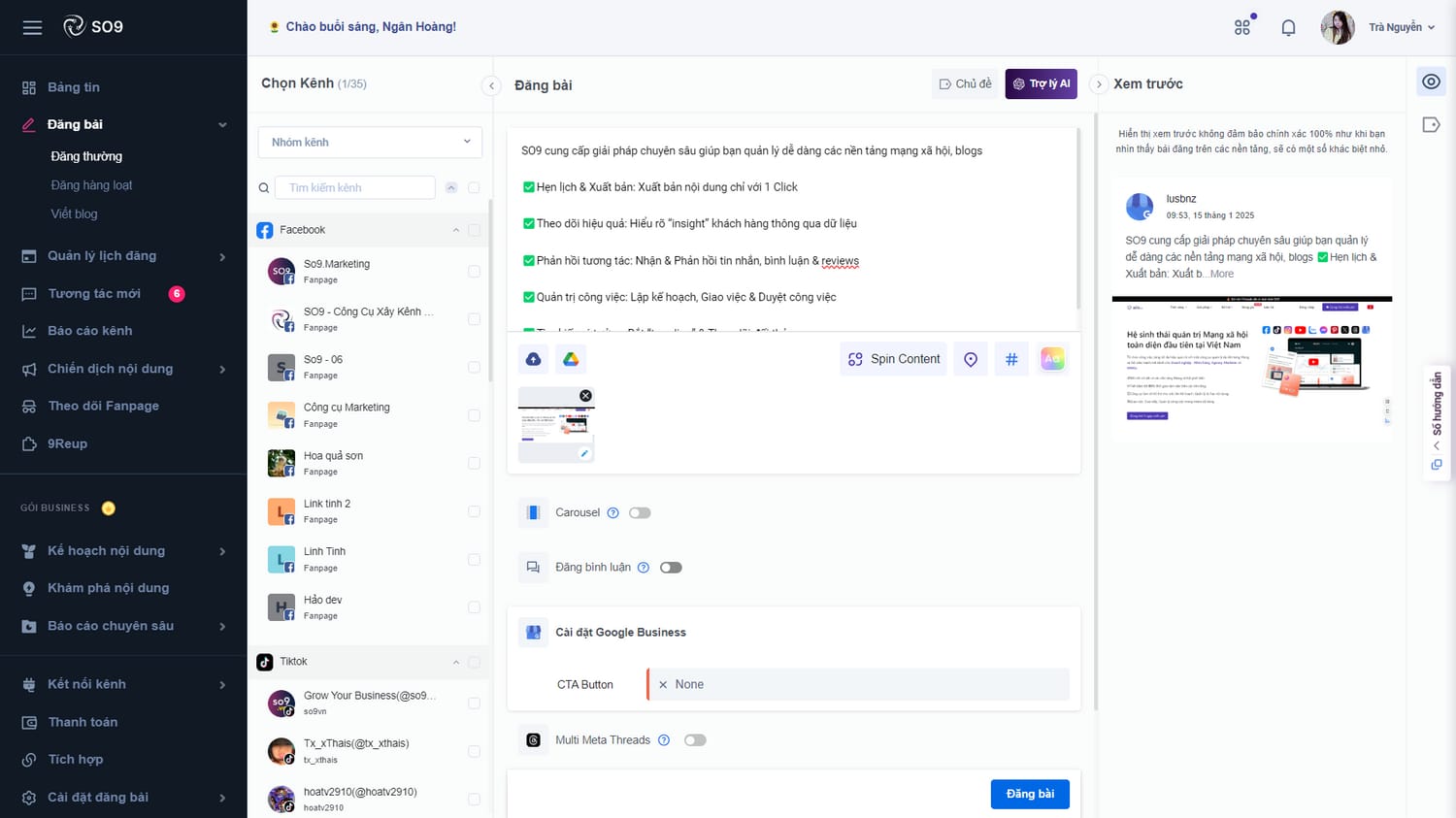Screen dimensions: 1456x818
Task: Open Theo dõi Fanpage
Action: coord(103,407)
